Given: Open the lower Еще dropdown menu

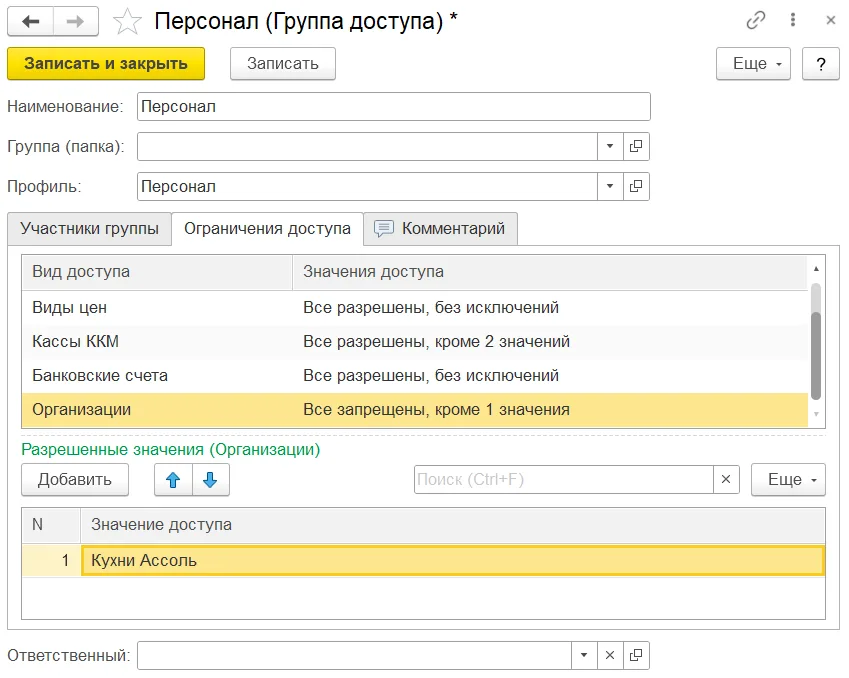Looking at the screenshot, I should [788, 480].
